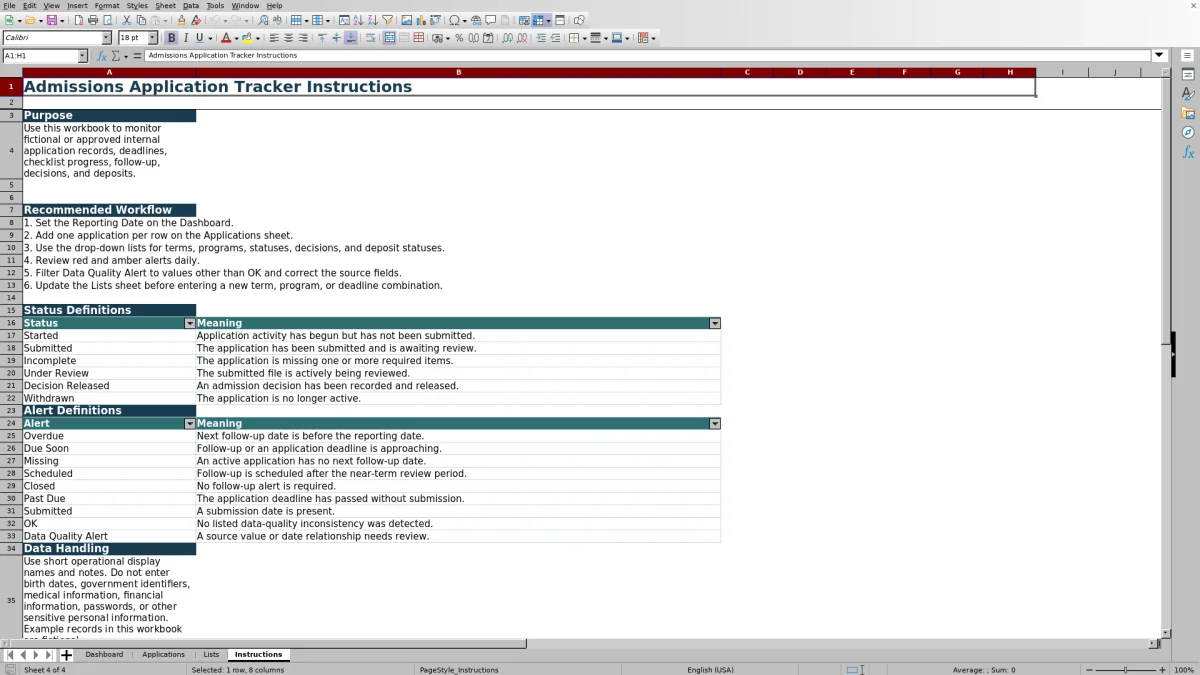
Task: Open special character Omega icon
Action: [x=454, y=20]
